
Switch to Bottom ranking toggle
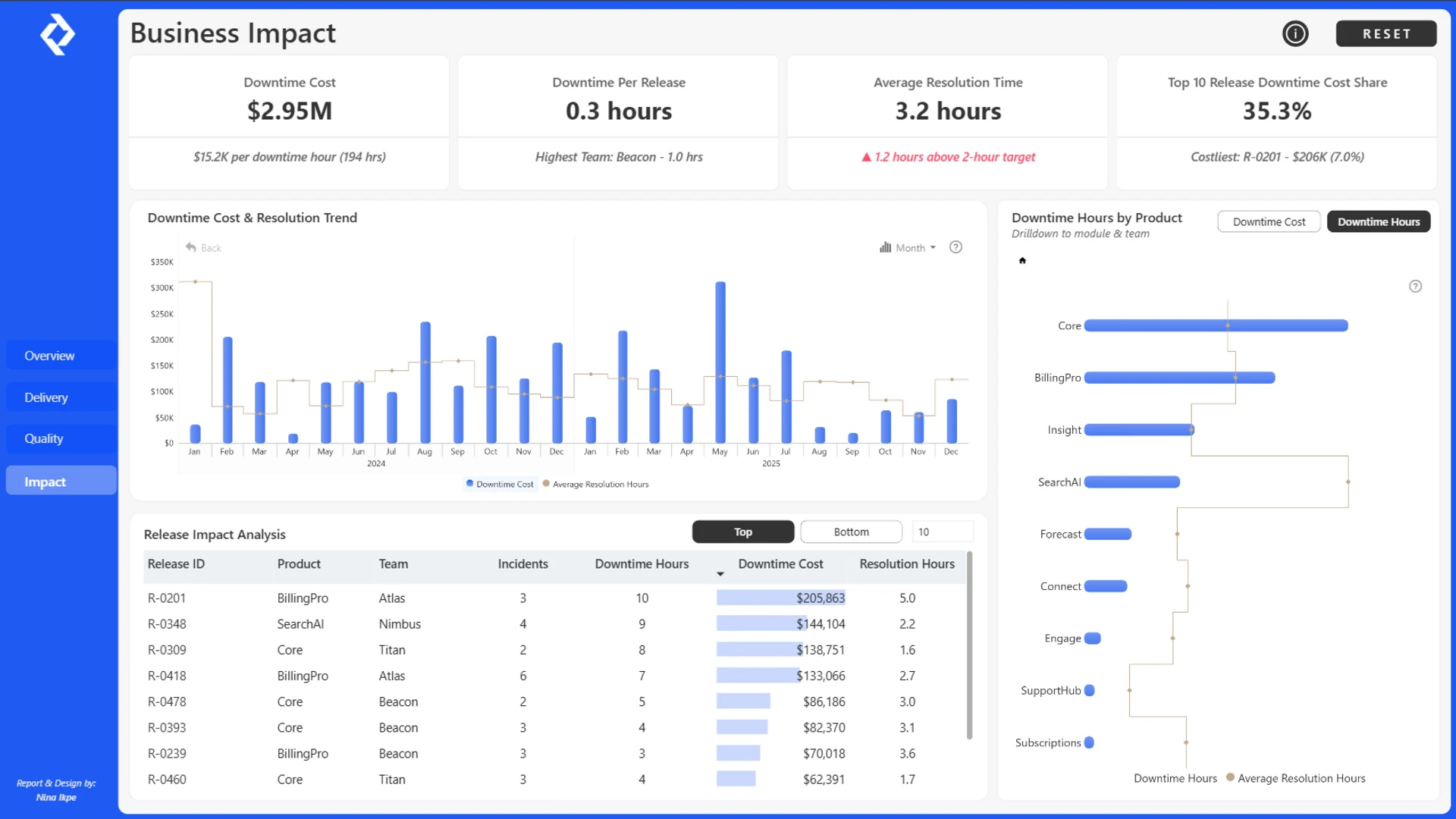[x=851, y=532]
